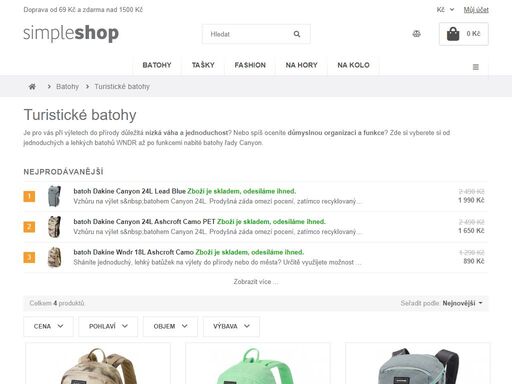Open Canyon 24L Lead Blue thumbnail
Viewport: 512px width, 384px height.
(54, 196)
